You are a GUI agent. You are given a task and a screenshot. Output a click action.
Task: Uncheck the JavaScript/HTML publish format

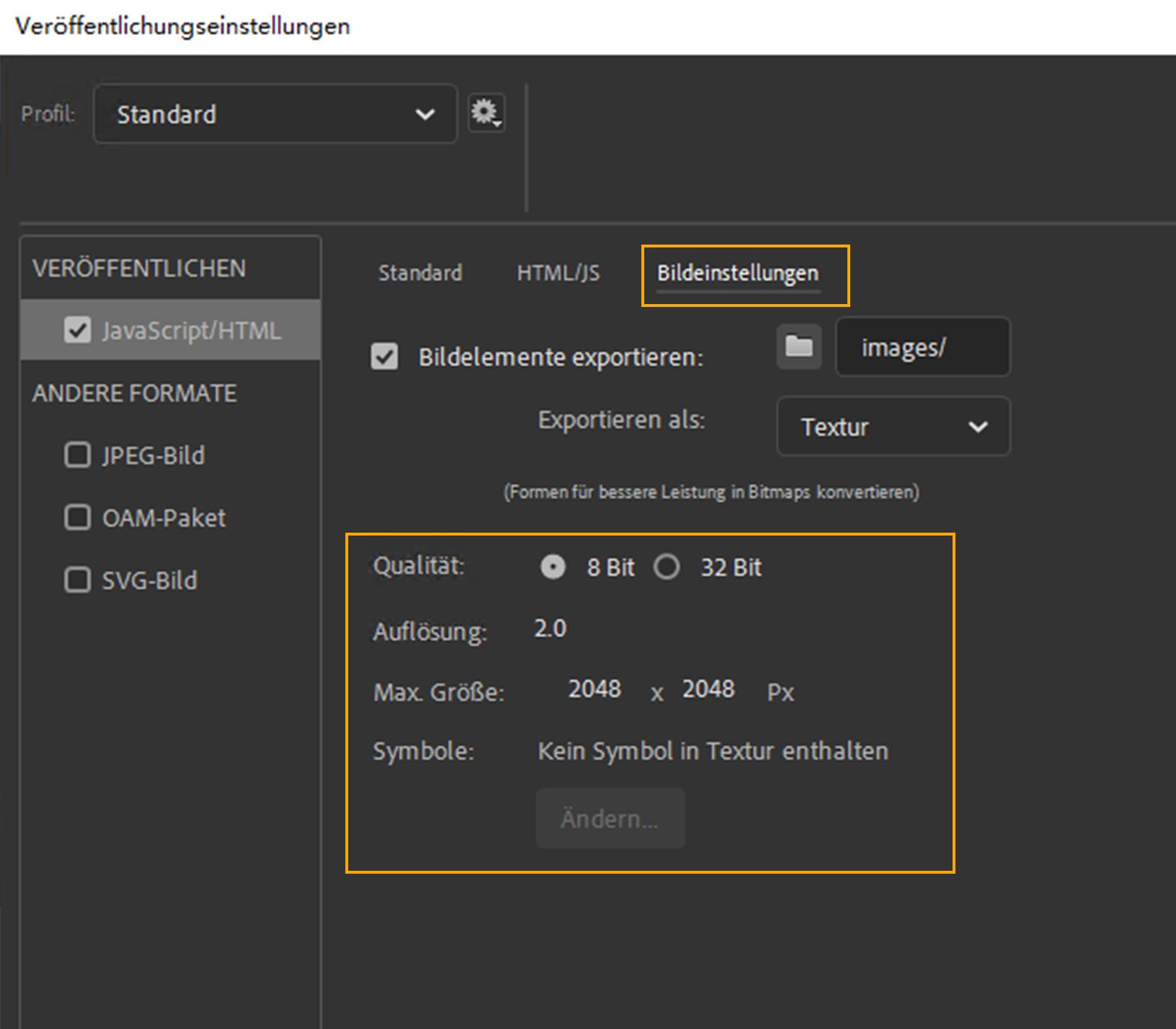77,330
